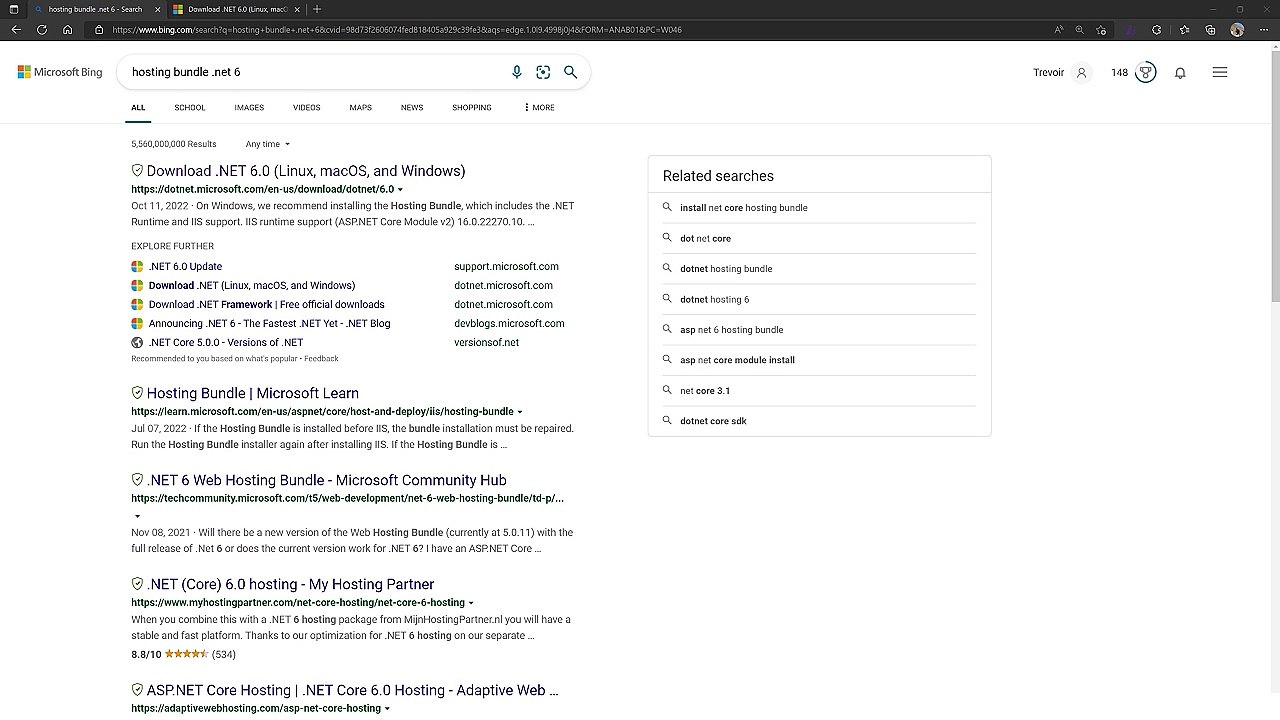Submit search with magnifier icon
Image resolution: width=1280 pixels, height=720 pixels.
(x=570, y=72)
